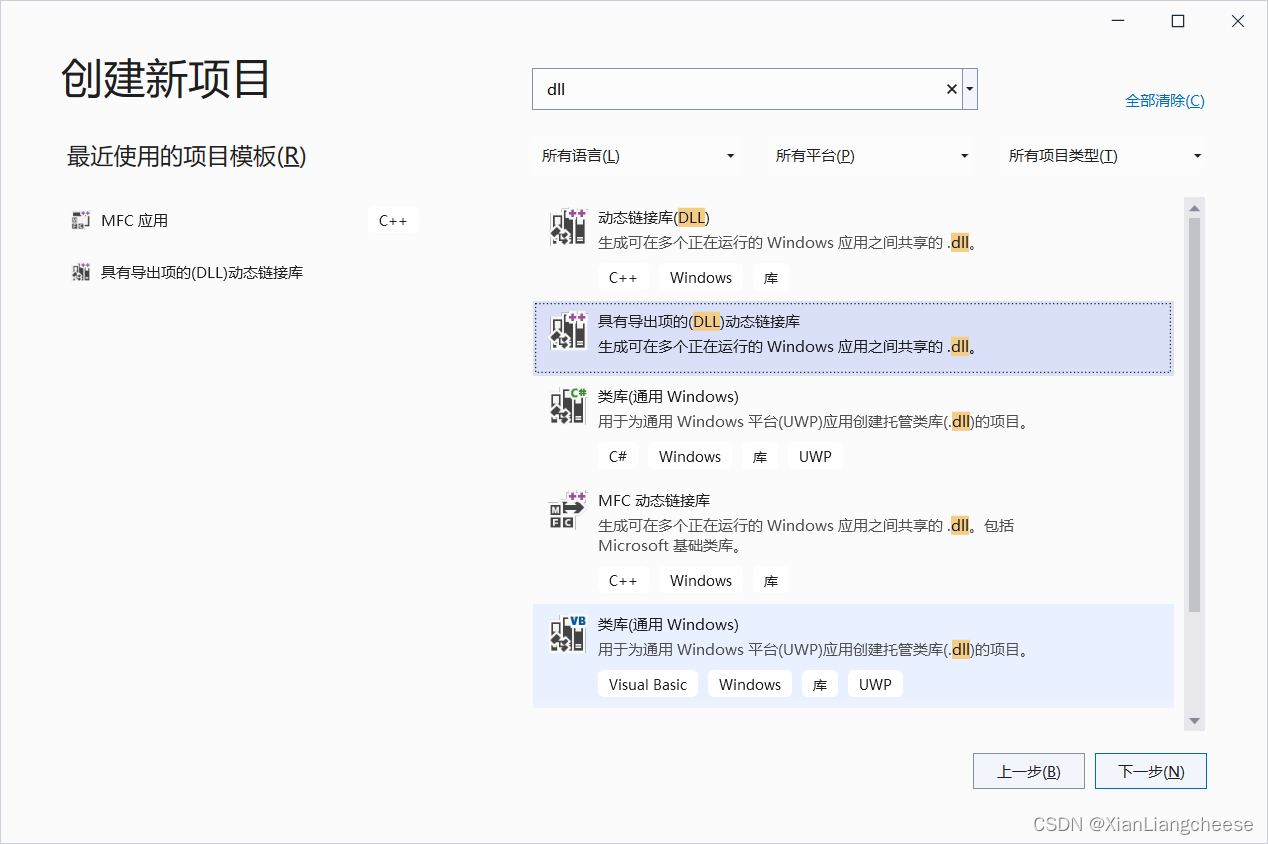This screenshot has height=844, width=1268.
Task: Click the C++ label beside MFC 应用
Action: (x=393, y=221)
